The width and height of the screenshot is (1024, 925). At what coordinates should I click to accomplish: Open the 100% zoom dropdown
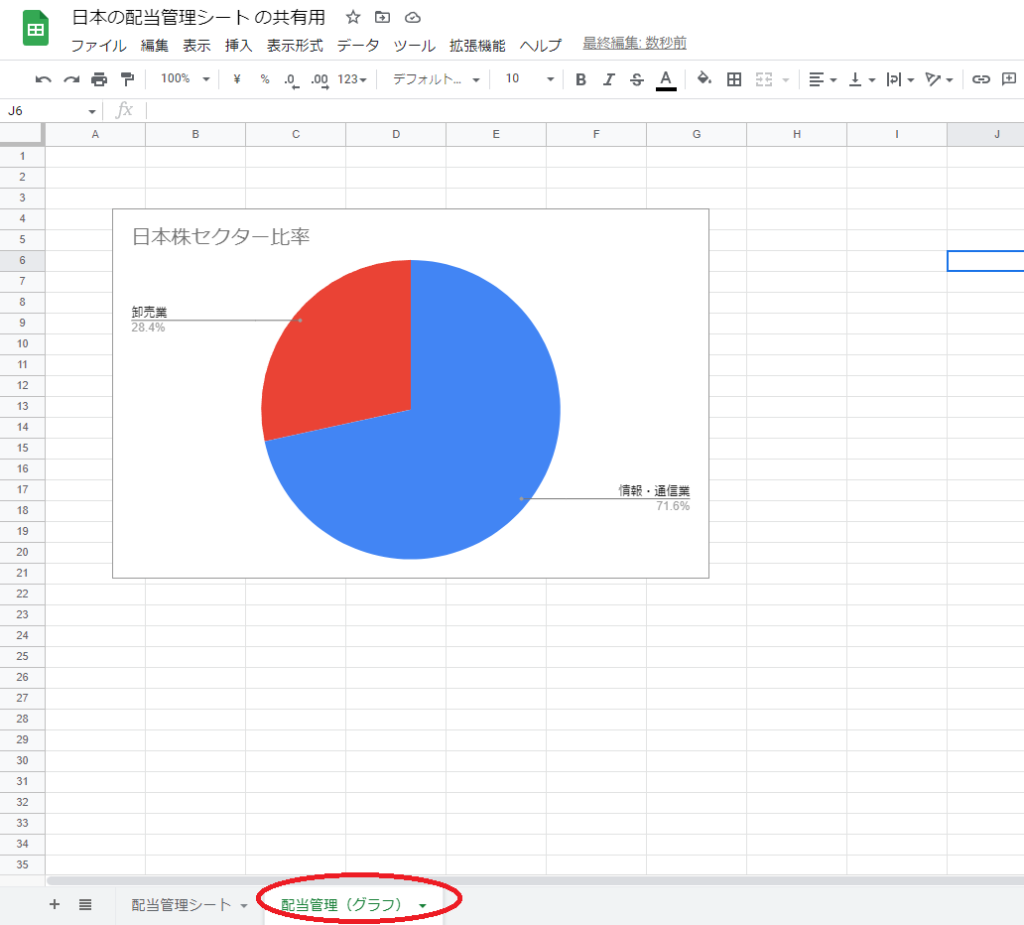click(x=185, y=79)
